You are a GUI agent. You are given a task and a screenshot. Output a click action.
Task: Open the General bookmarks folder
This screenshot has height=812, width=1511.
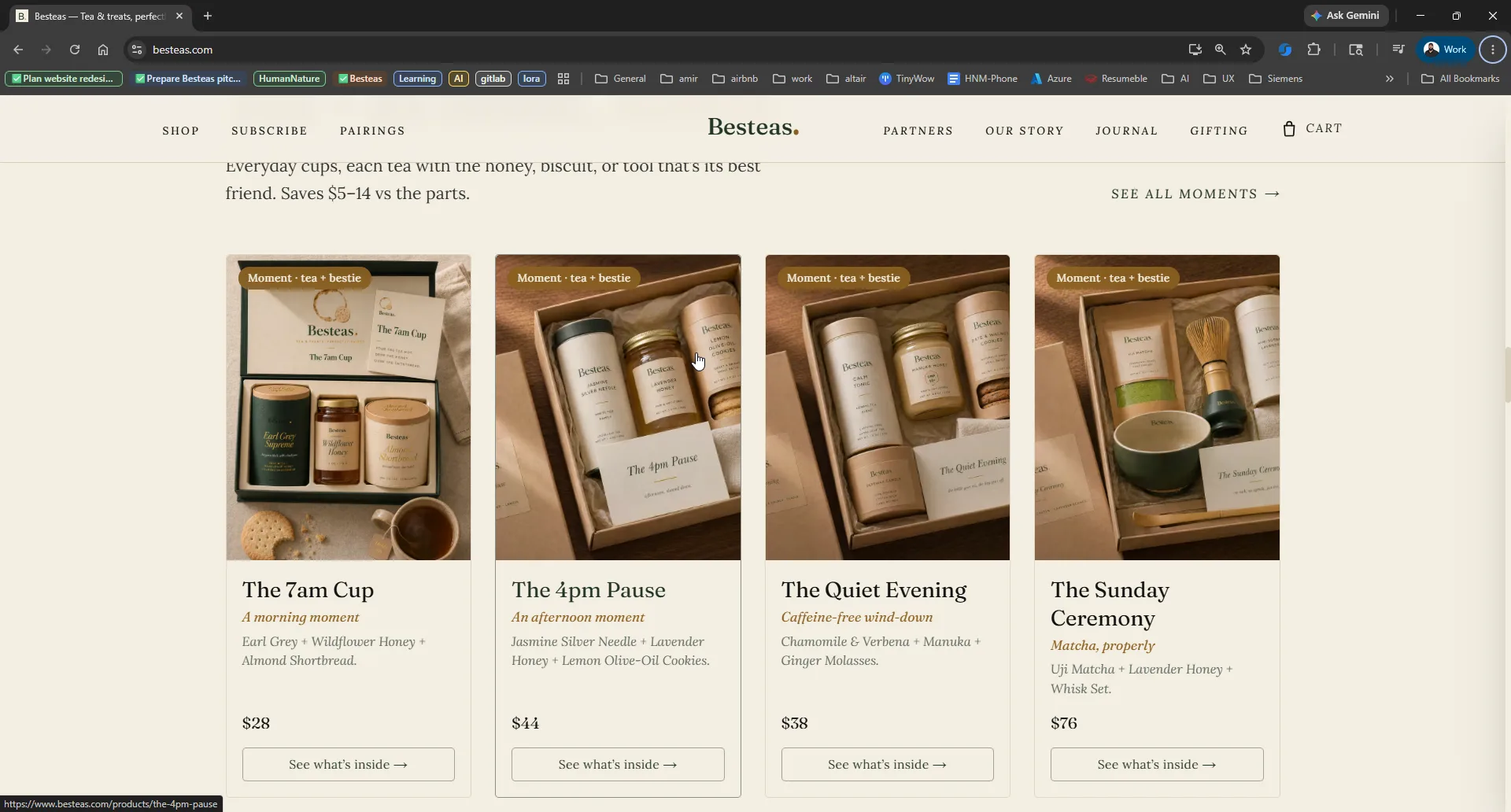tap(621, 79)
